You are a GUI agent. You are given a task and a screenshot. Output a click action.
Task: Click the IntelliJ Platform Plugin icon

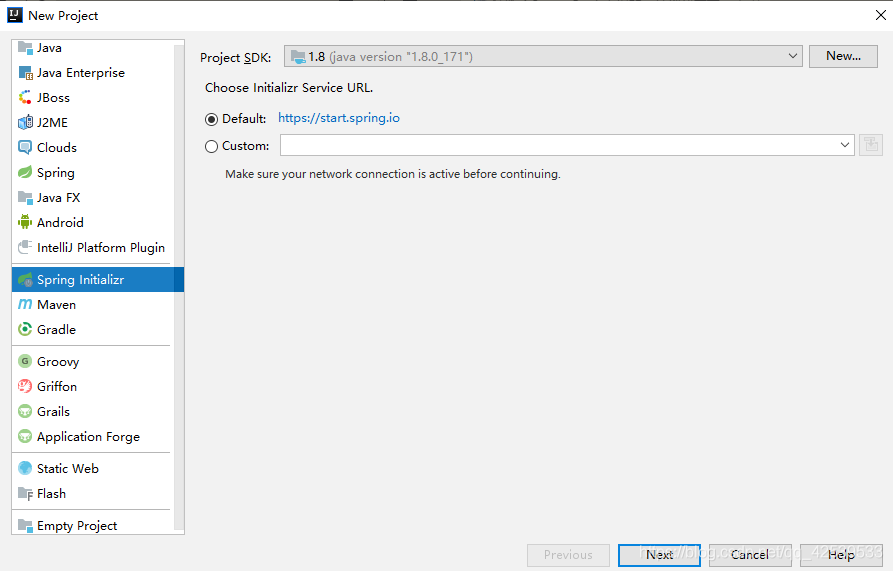25,248
